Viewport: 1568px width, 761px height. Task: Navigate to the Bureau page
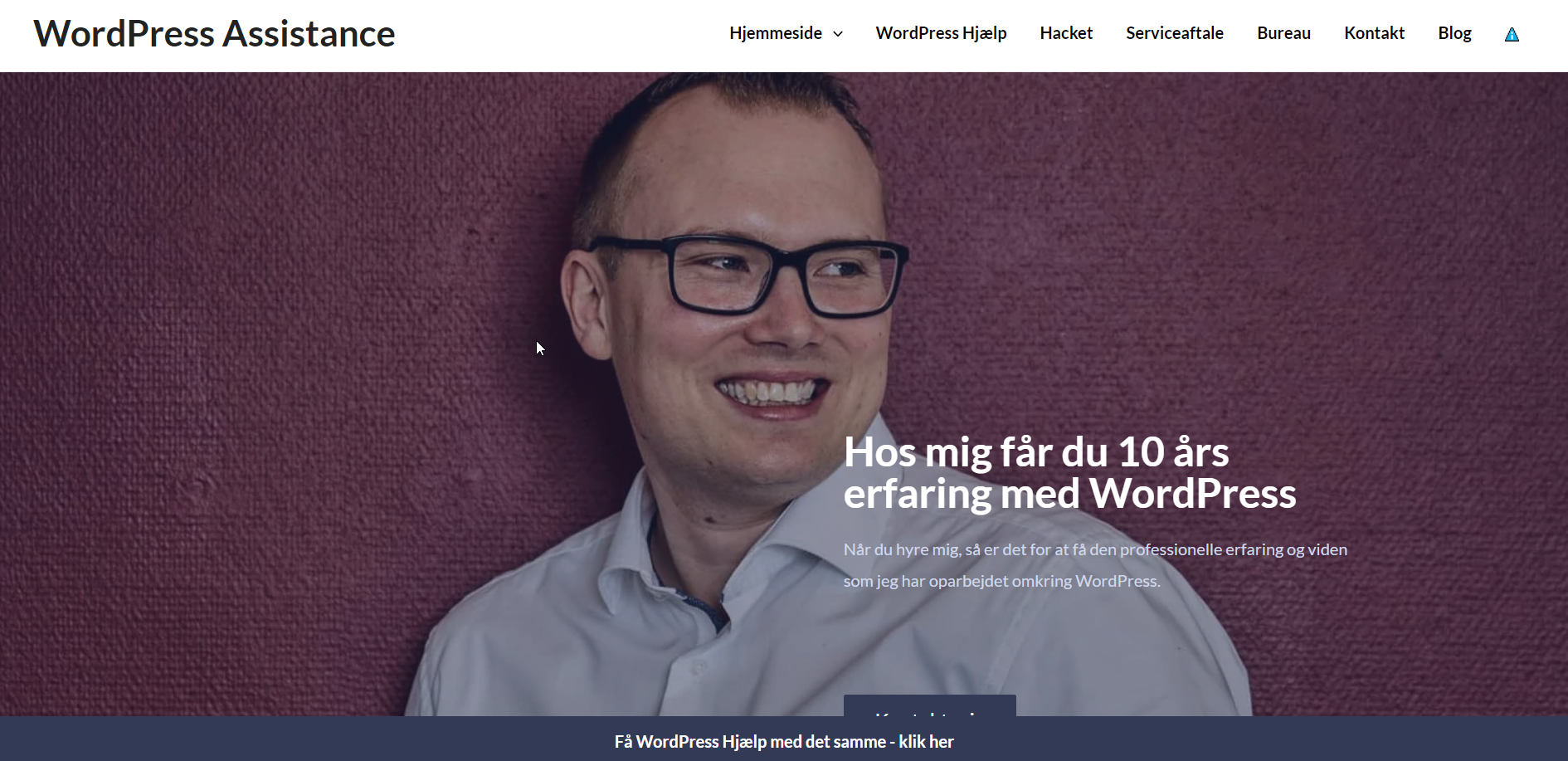pos(1283,33)
